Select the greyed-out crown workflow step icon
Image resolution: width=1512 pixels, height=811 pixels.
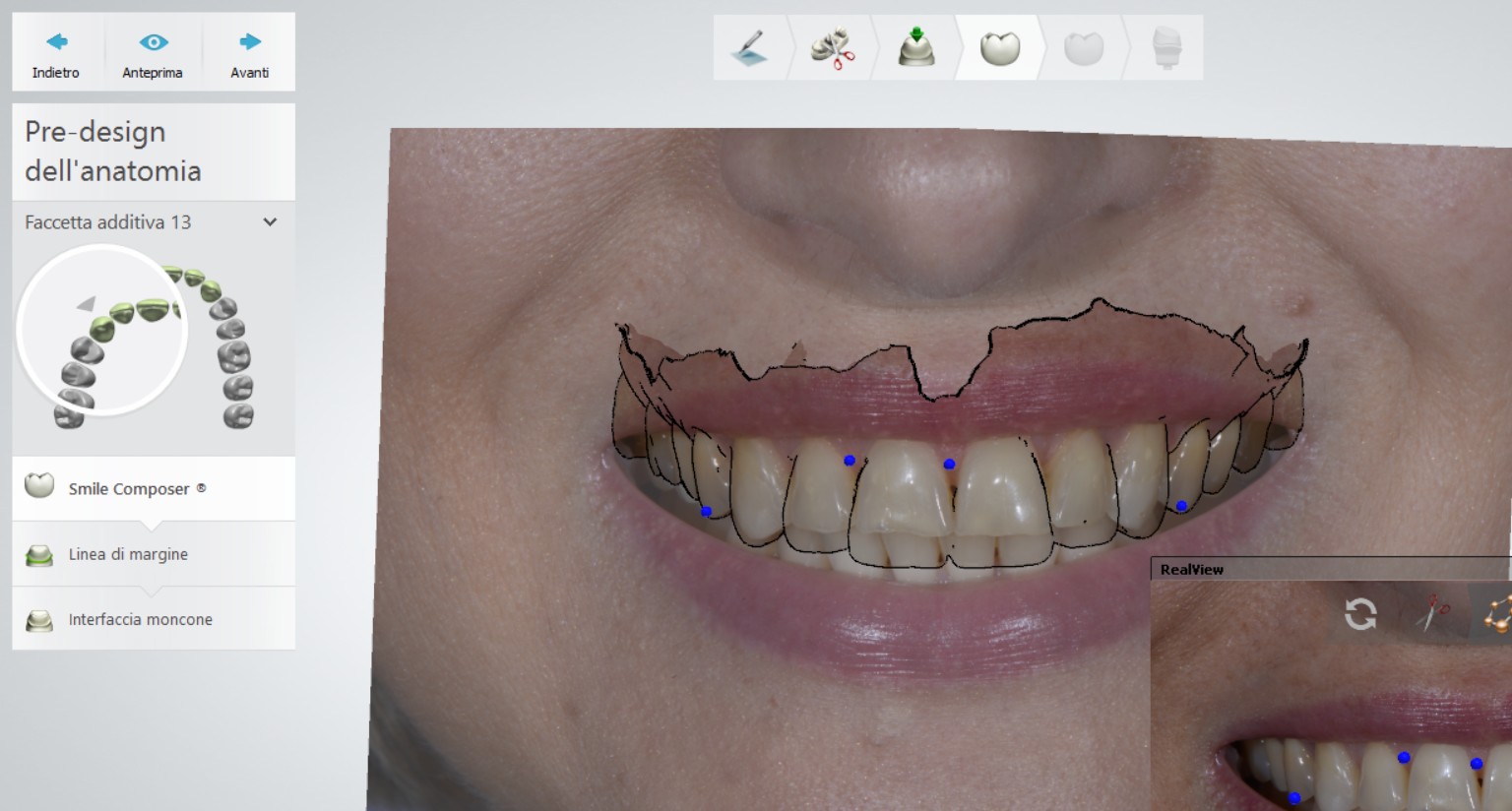(1084, 47)
